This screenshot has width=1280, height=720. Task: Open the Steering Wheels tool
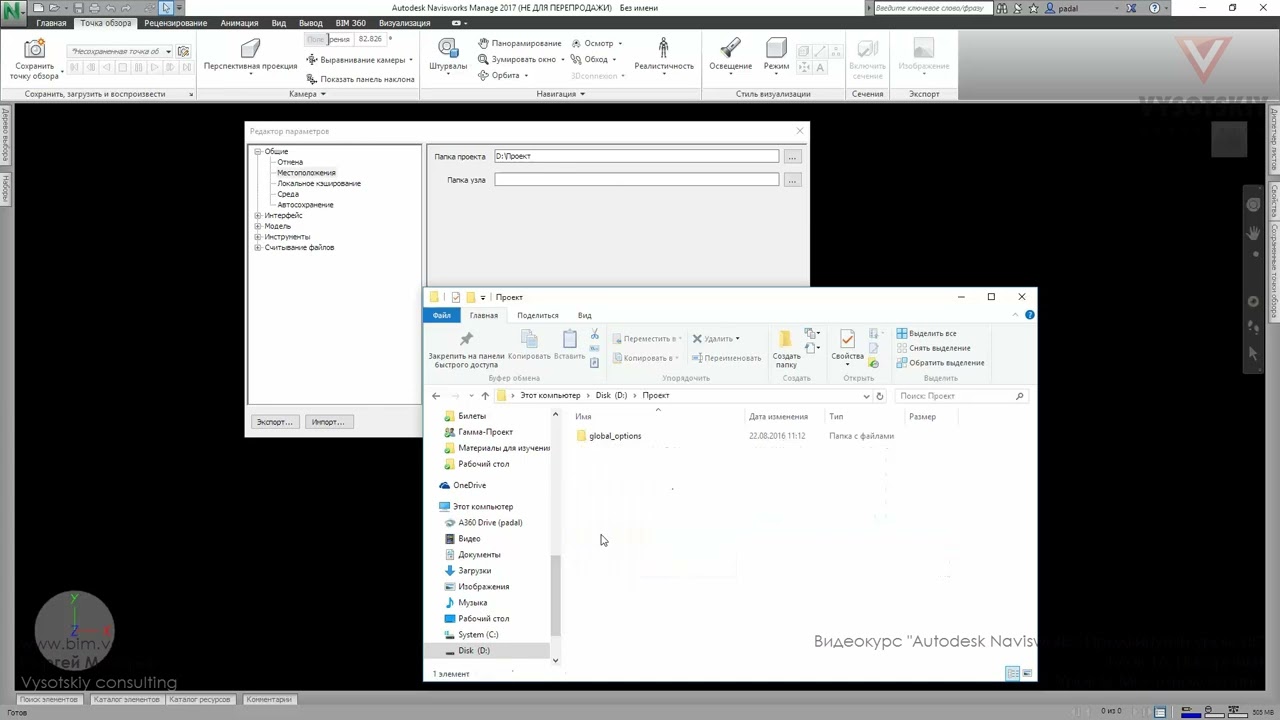447,48
